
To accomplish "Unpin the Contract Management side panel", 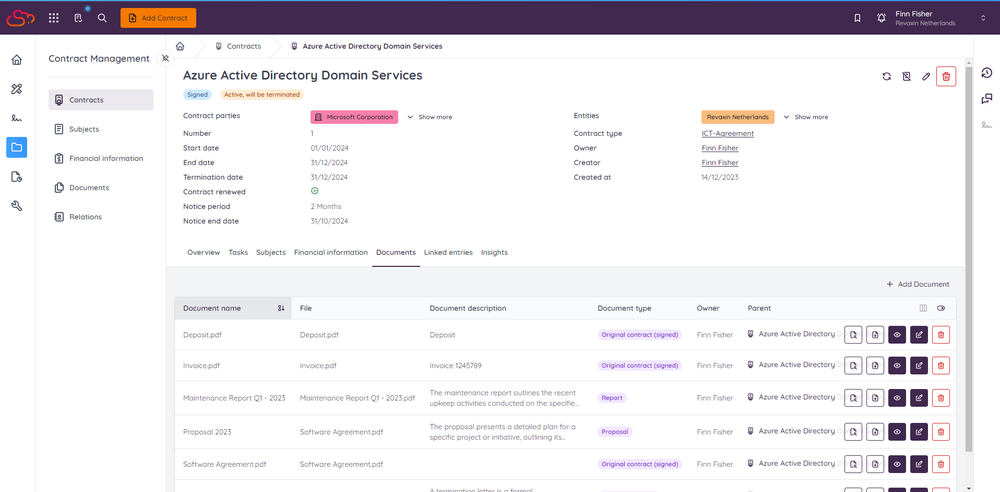I will click(165, 59).
